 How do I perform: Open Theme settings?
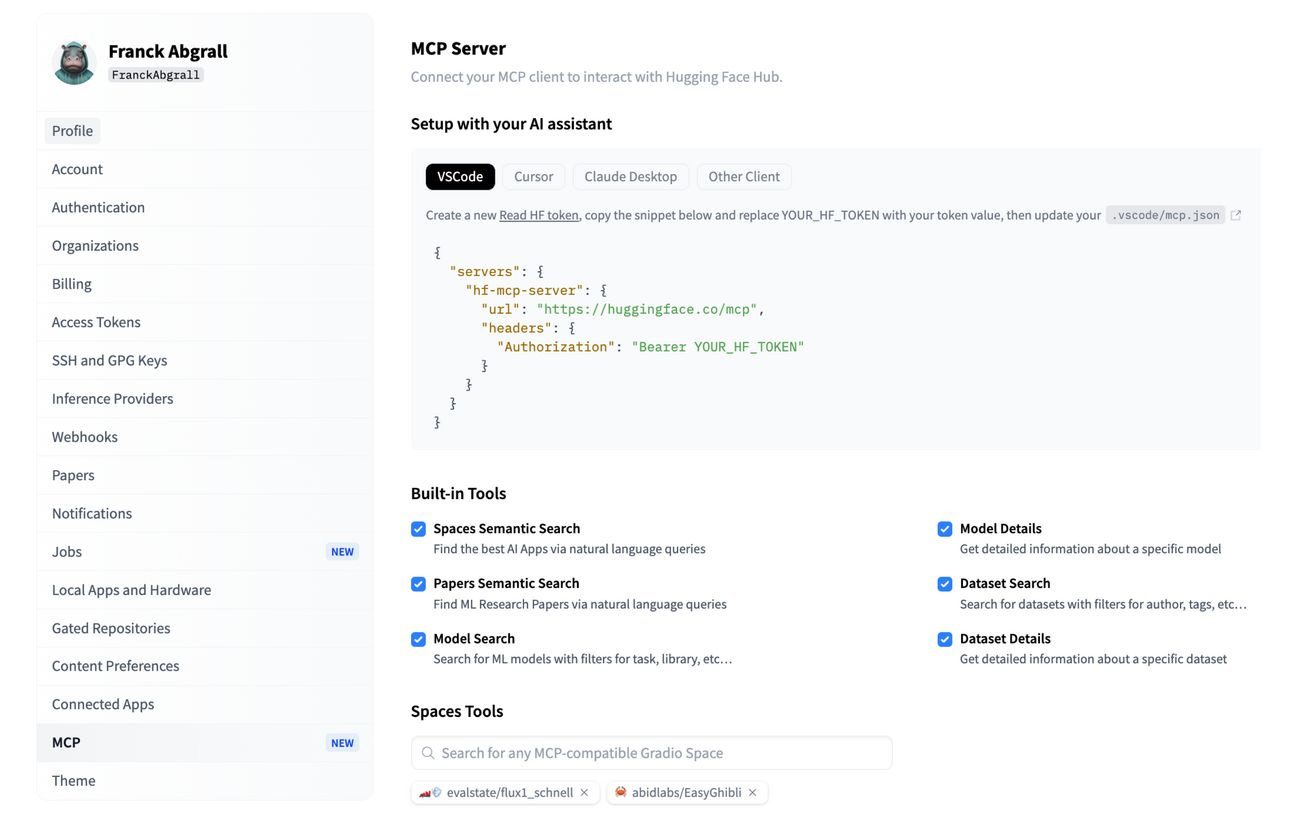[205, 781]
